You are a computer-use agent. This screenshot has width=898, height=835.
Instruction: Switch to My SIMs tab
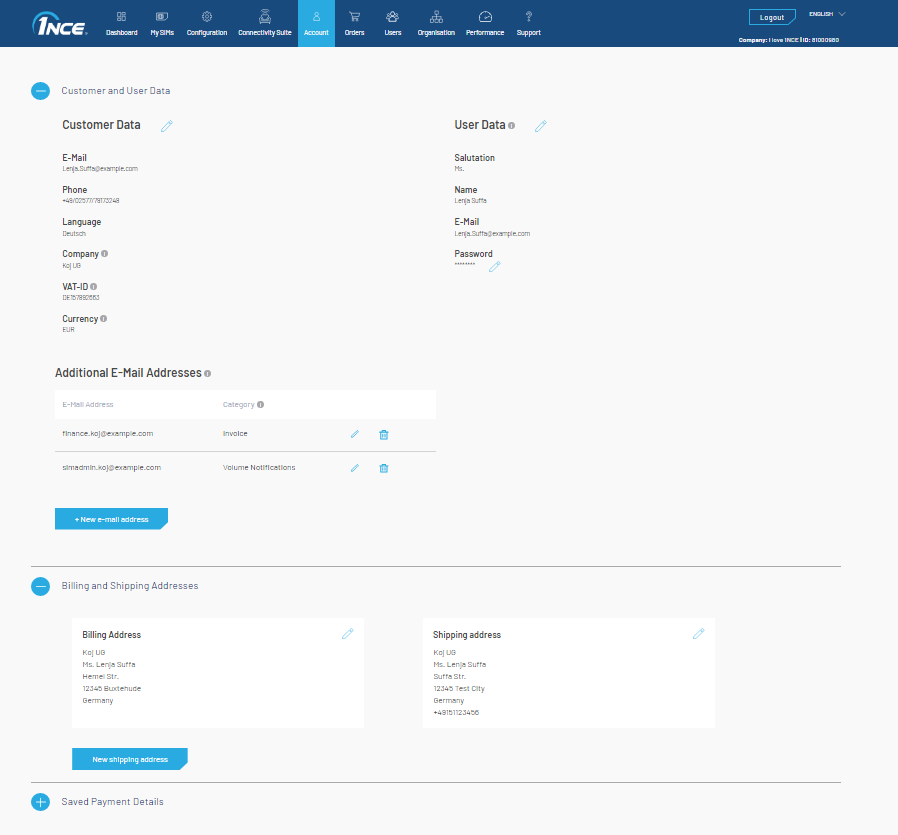162,23
